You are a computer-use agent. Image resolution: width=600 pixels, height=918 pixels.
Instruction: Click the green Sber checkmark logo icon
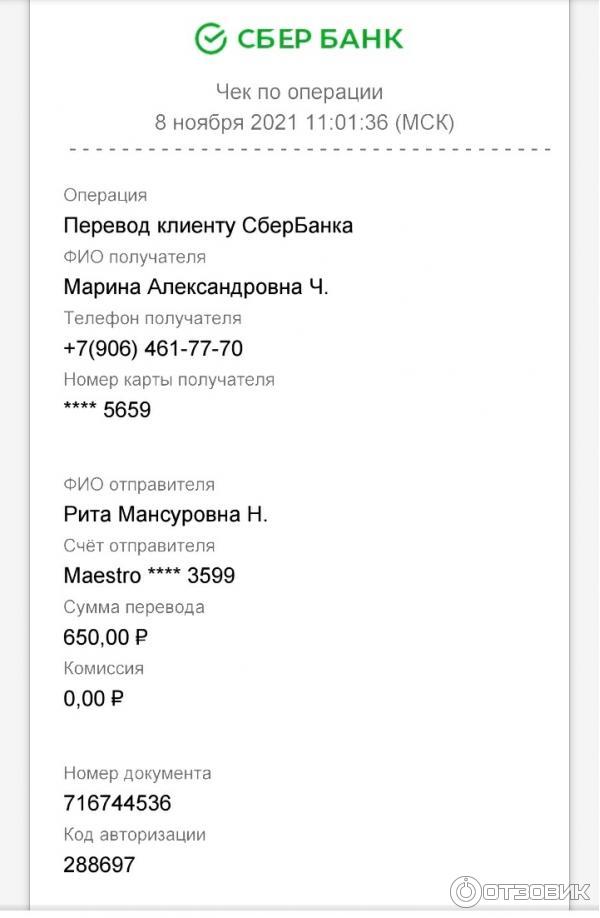211,39
